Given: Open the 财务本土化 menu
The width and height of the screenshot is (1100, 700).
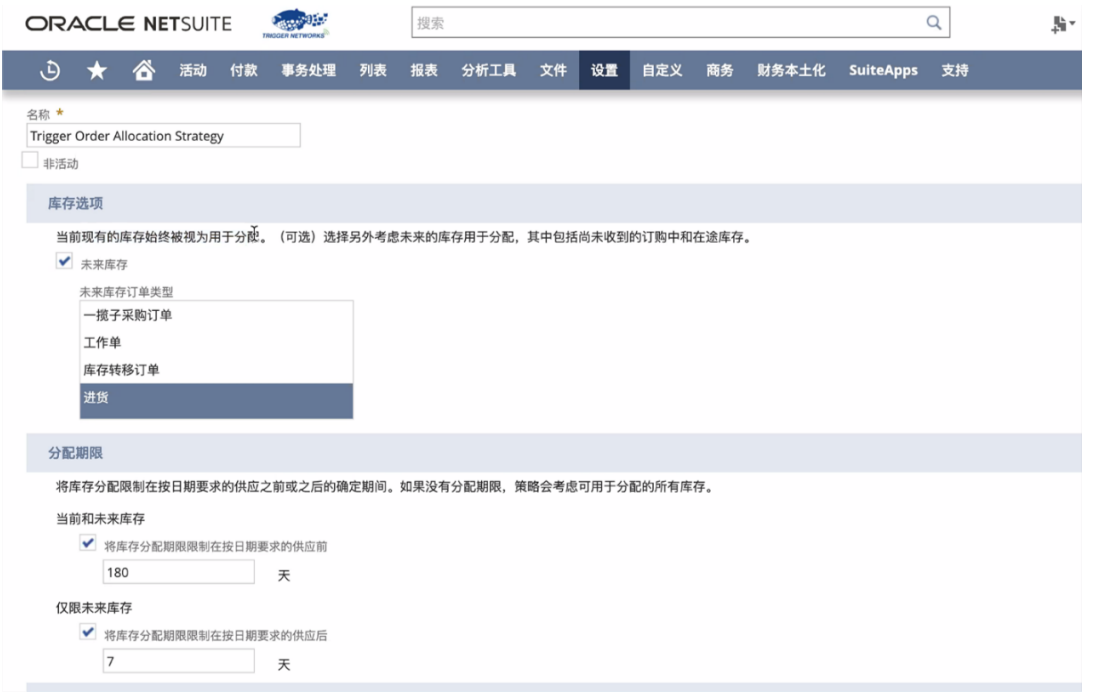Looking at the screenshot, I should (791, 70).
